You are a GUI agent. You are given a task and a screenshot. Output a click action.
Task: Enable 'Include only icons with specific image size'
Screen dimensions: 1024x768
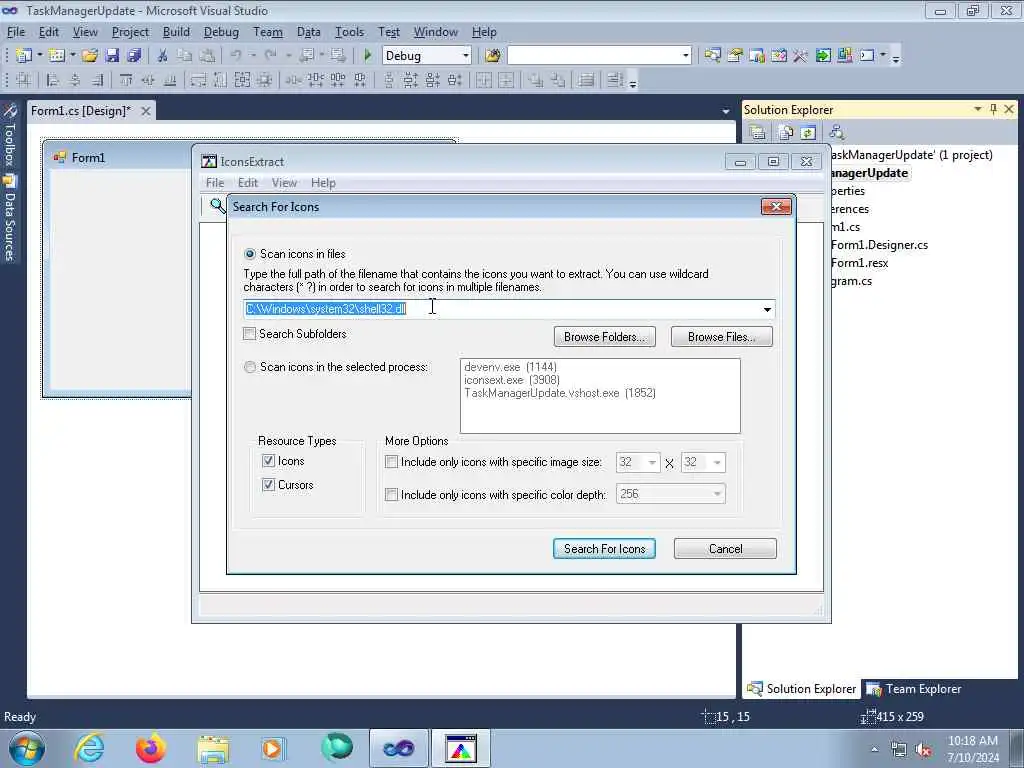(x=391, y=462)
